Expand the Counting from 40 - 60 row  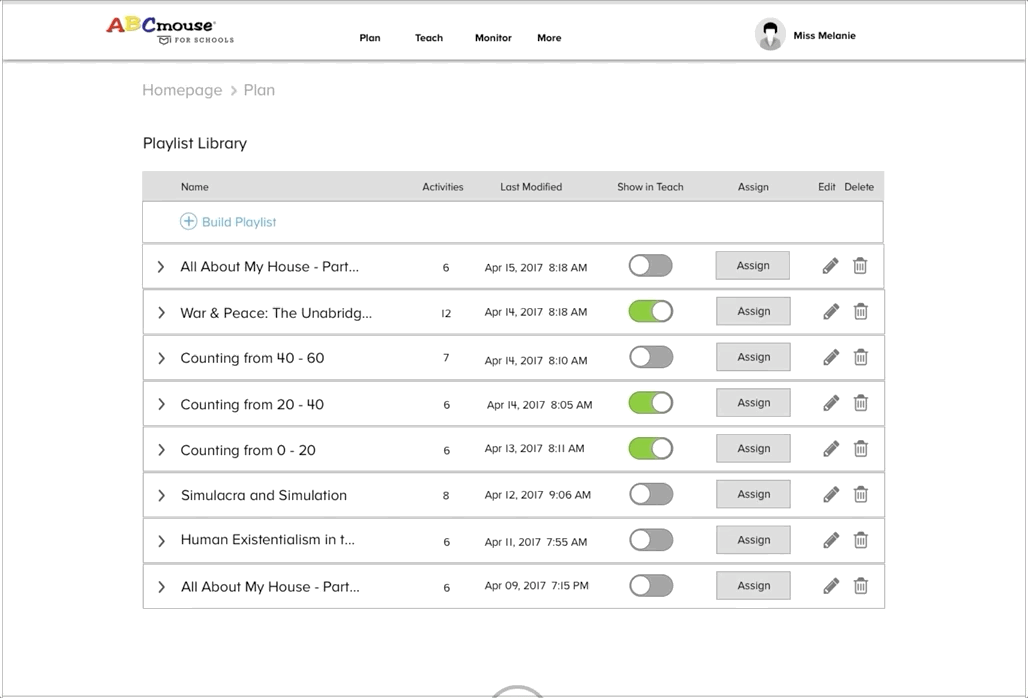pyautogui.click(x=161, y=358)
